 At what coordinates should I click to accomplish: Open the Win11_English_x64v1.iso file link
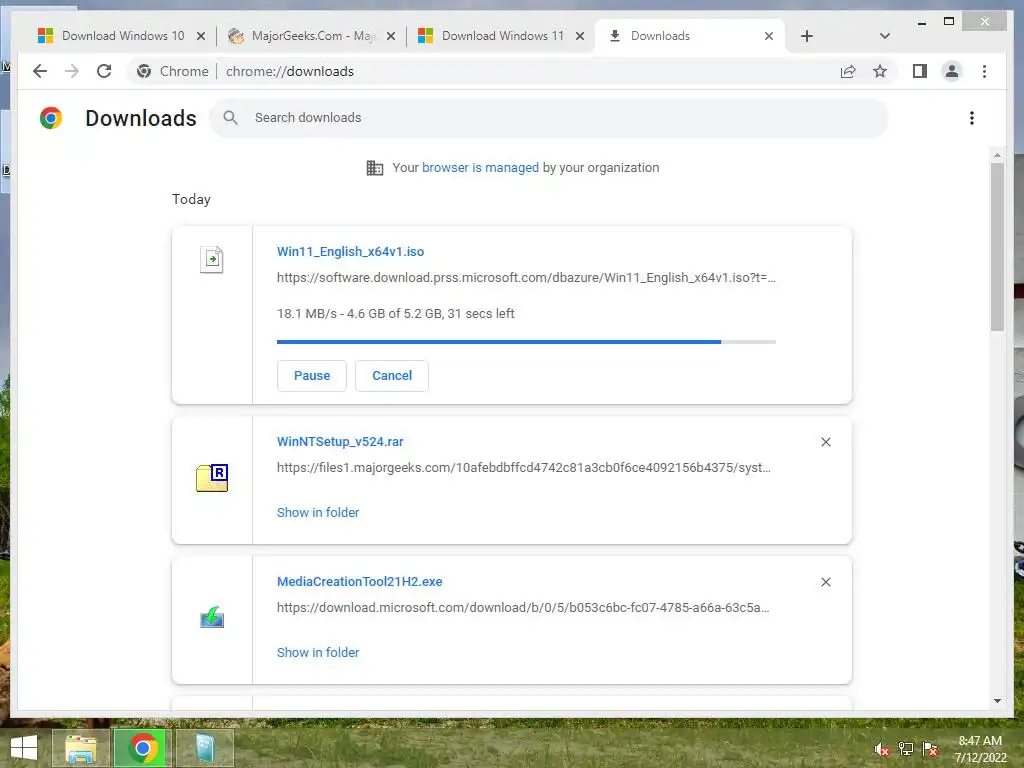pos(350,251)
